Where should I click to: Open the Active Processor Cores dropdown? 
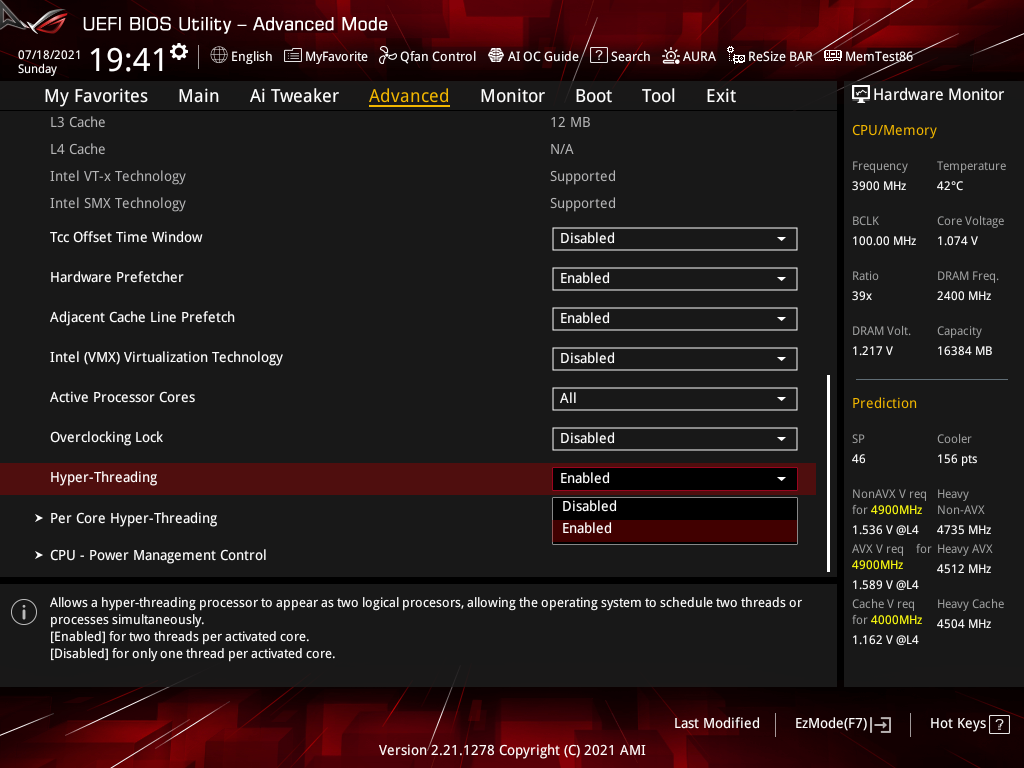point(674,398)
